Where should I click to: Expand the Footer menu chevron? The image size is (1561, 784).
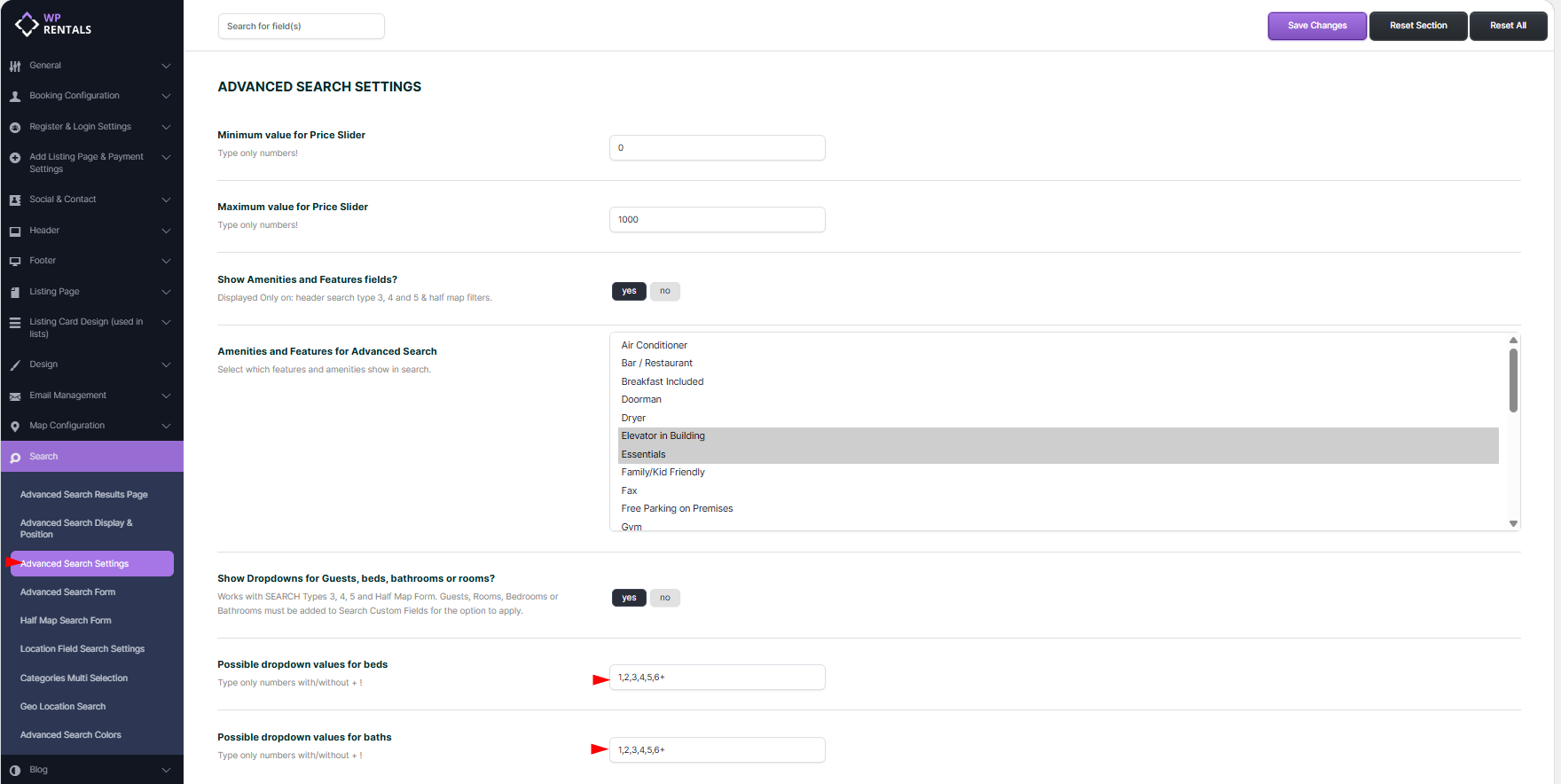(x=166, y=261)
